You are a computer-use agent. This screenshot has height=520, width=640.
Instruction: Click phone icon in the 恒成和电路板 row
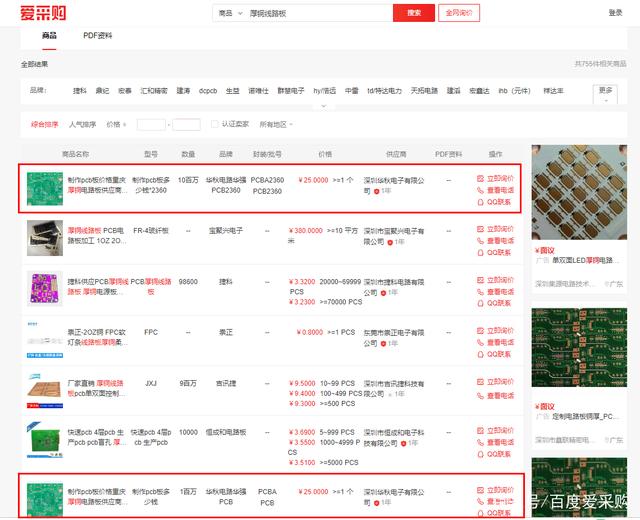point(480,442)
